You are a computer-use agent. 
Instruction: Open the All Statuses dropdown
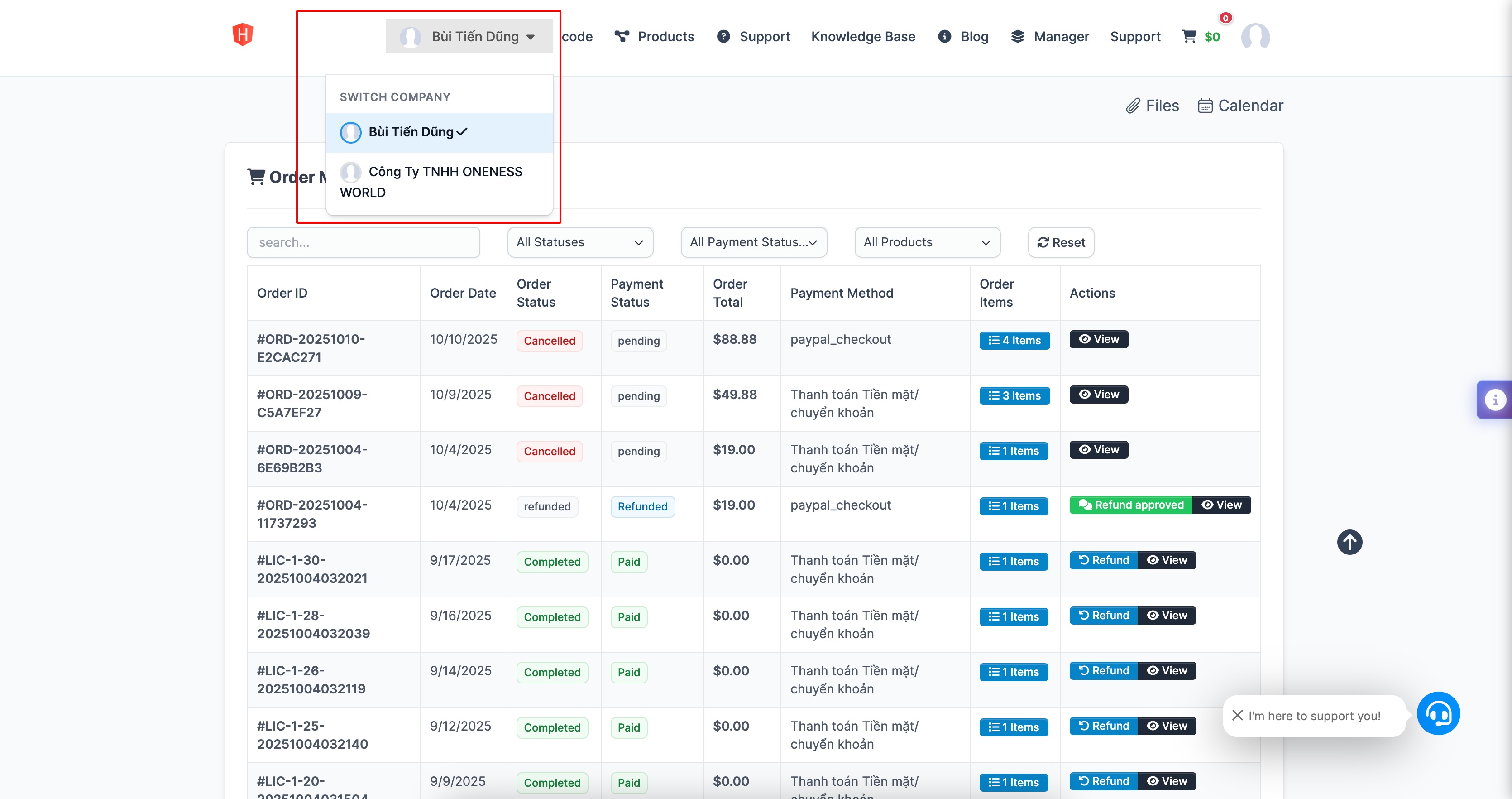(x=579, y=242)
